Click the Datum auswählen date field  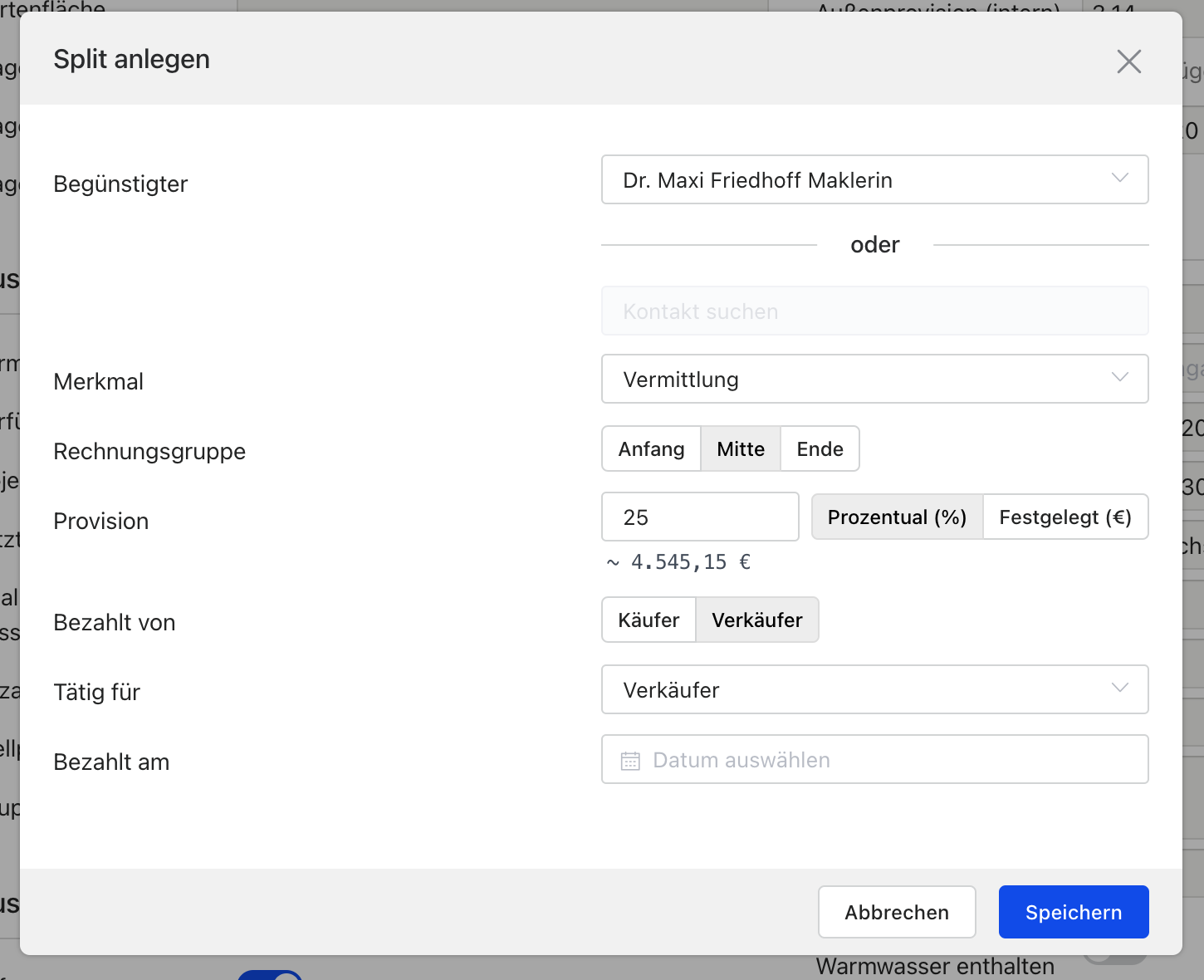[x=874, y=759]
